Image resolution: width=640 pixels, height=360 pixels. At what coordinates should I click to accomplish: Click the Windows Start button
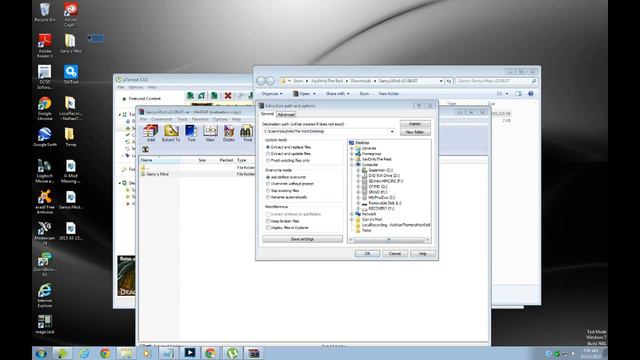coord(41,353)
